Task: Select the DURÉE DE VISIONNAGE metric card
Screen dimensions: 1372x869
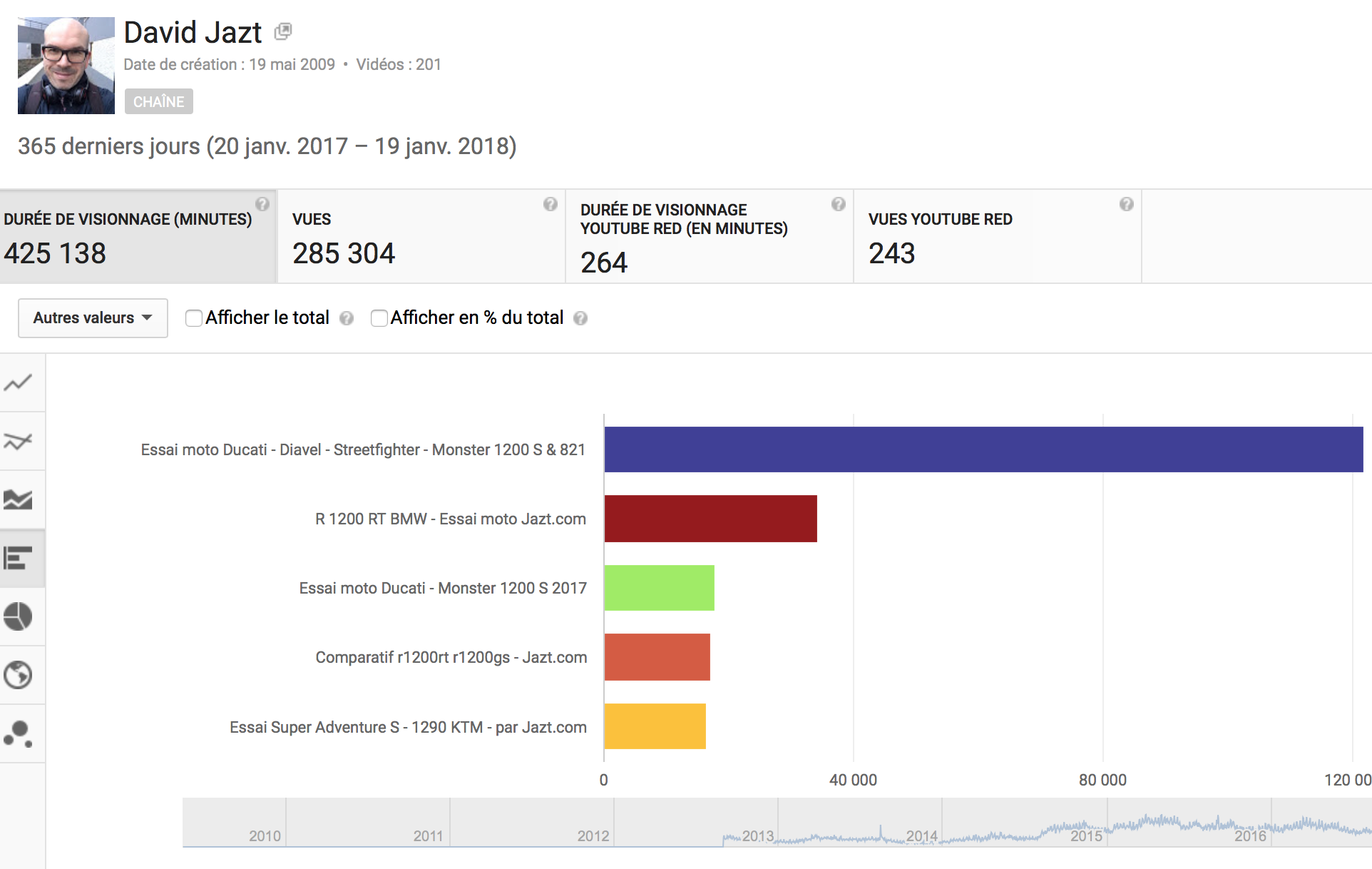Action: coord(135,235)
